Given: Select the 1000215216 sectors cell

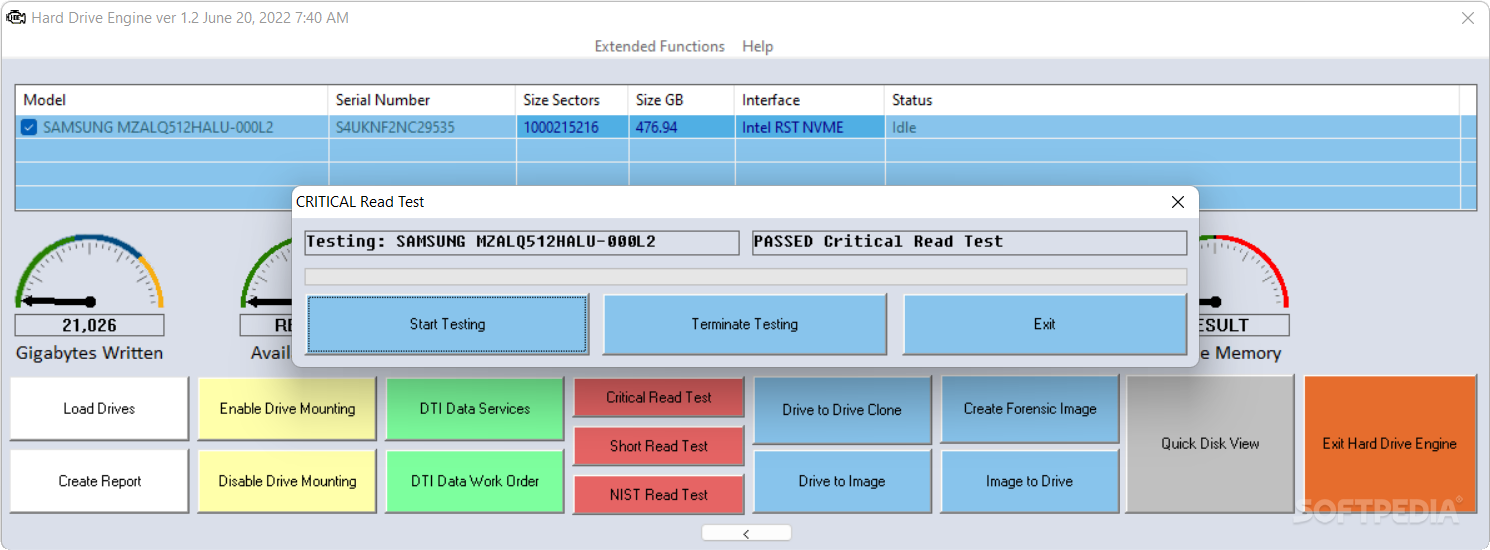Looking at the screenshot, I should (x=572, y=127).
